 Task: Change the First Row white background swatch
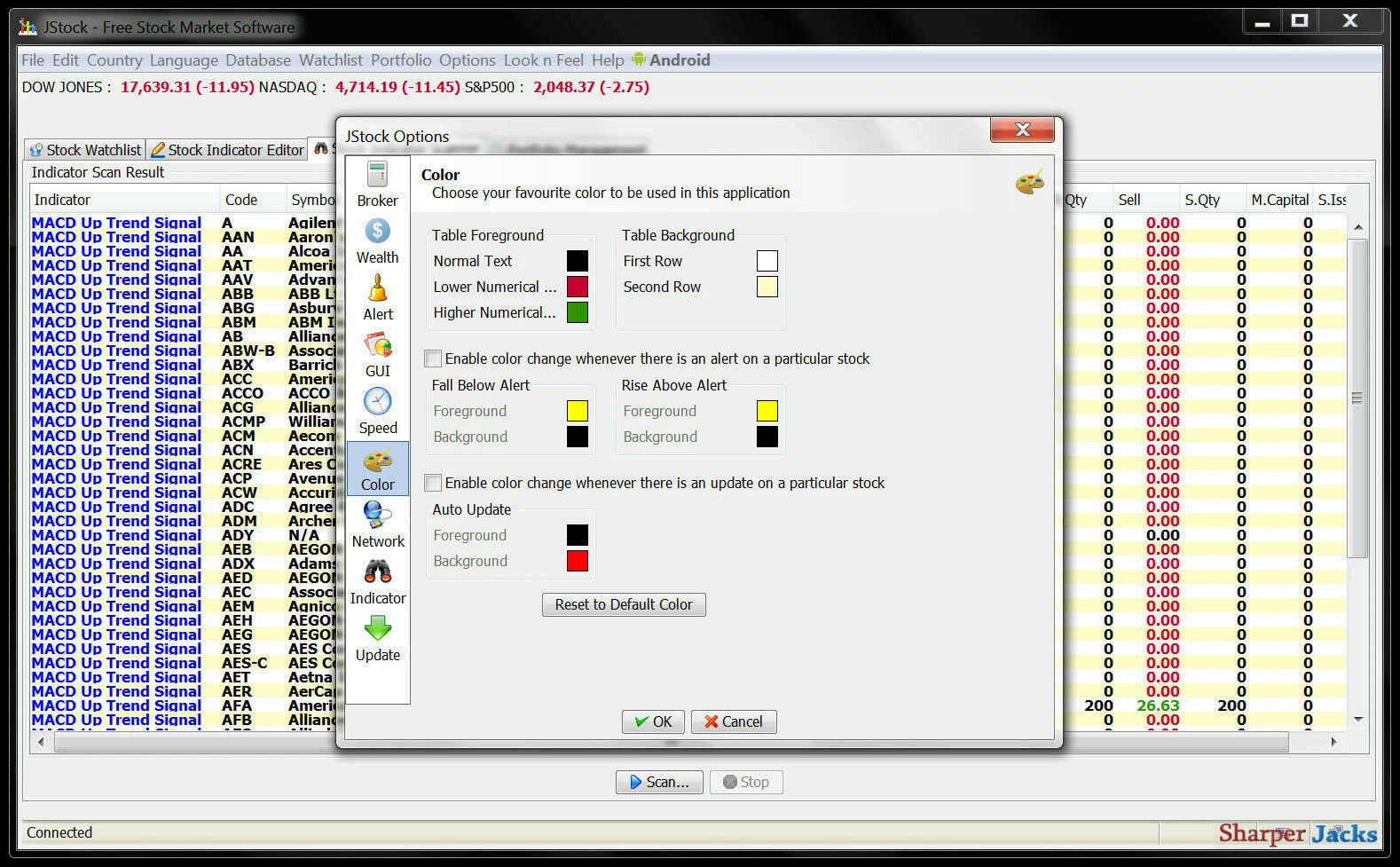767,261
